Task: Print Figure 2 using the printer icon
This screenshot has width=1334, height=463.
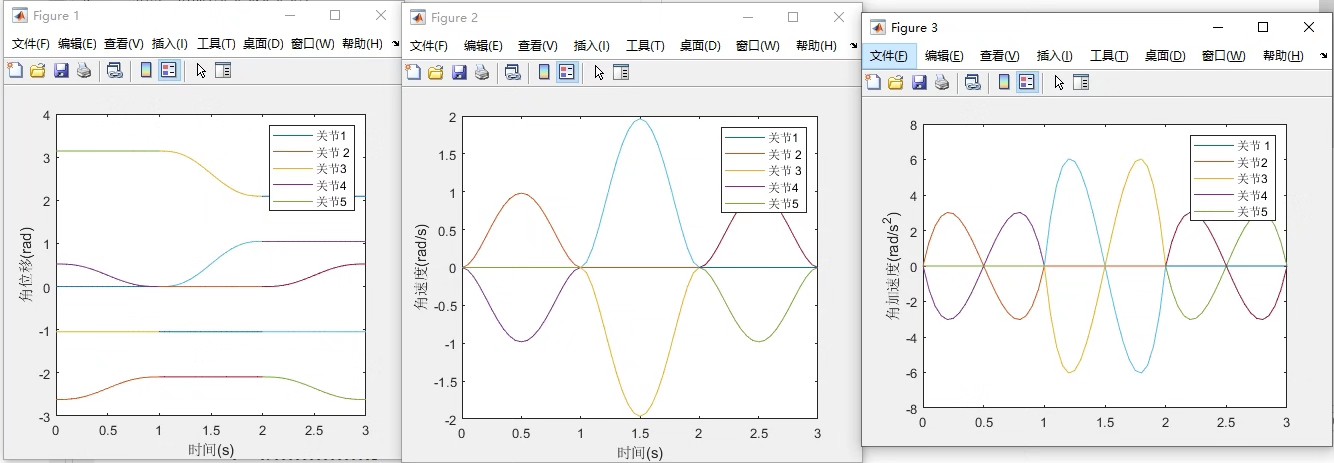Action: [x=482, y=71]
